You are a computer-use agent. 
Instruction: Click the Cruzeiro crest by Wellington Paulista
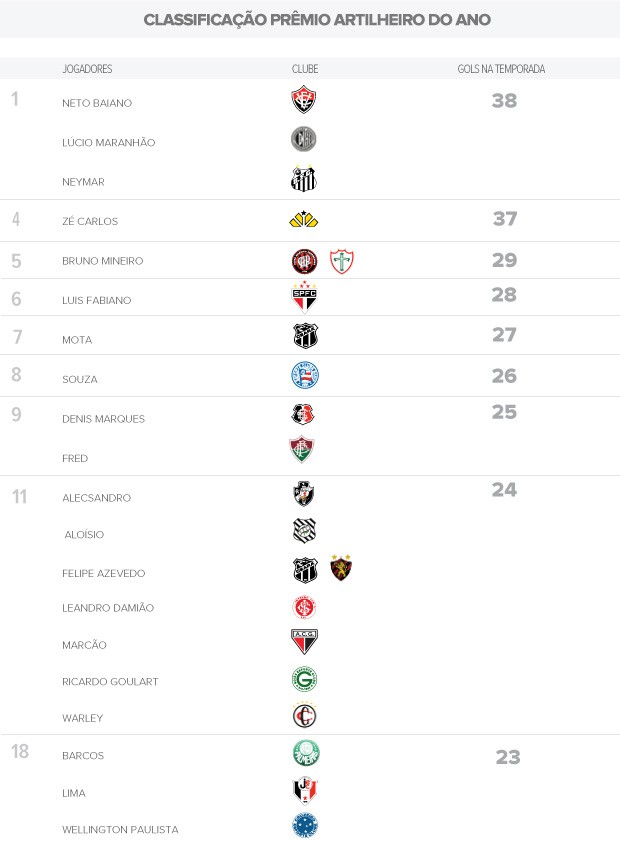click(x=305, y=826)
